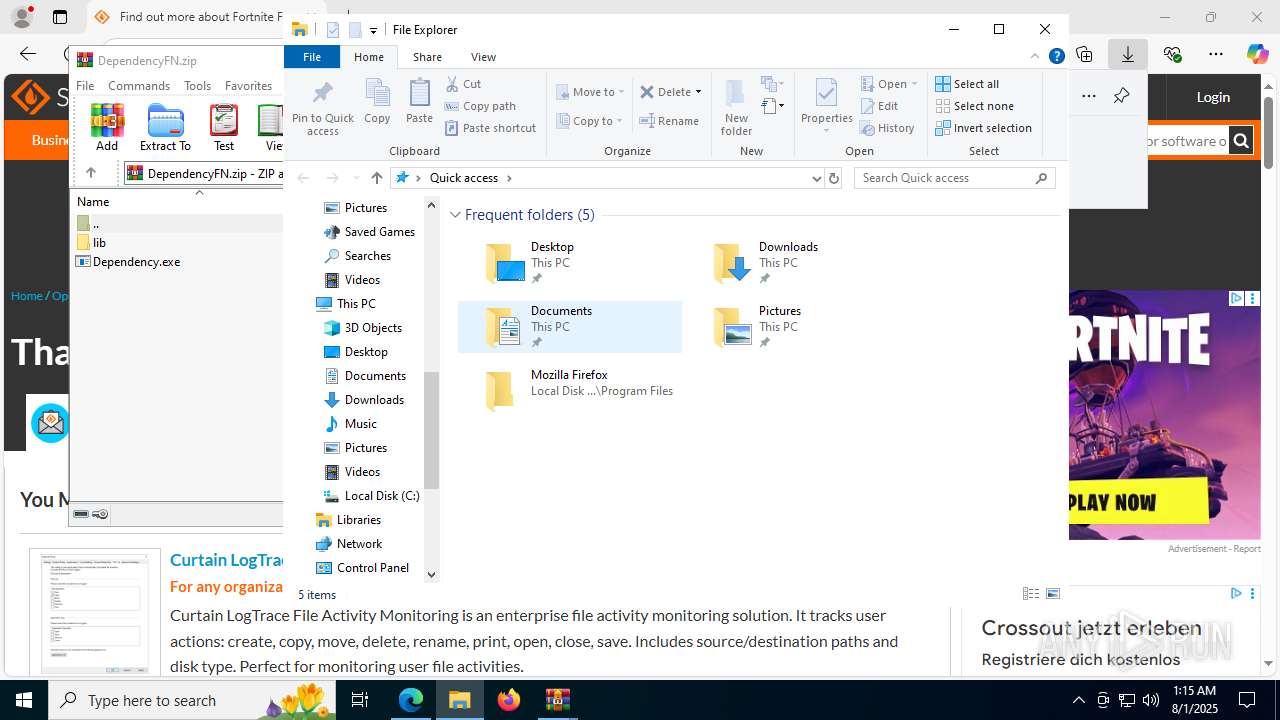Viewport: 1280px width, 720px height.
Task: Open WinRAR Favorites menu
Action: point(248,86)
